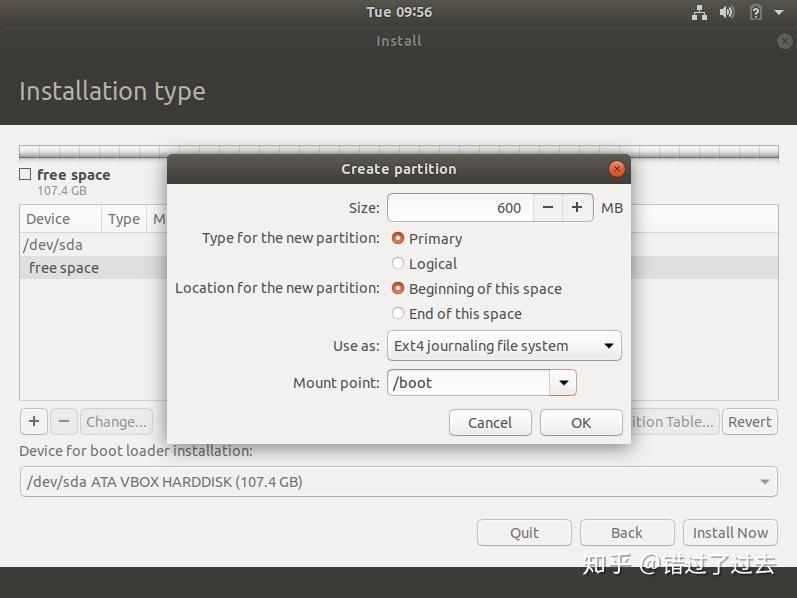Close the Create partition dialog
Viewport: 797px width, 598px height.
[617, 169]
